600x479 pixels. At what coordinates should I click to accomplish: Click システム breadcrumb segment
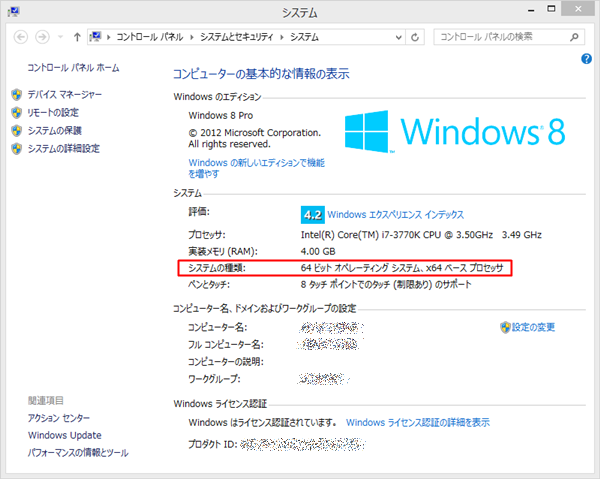coord(304,37)
